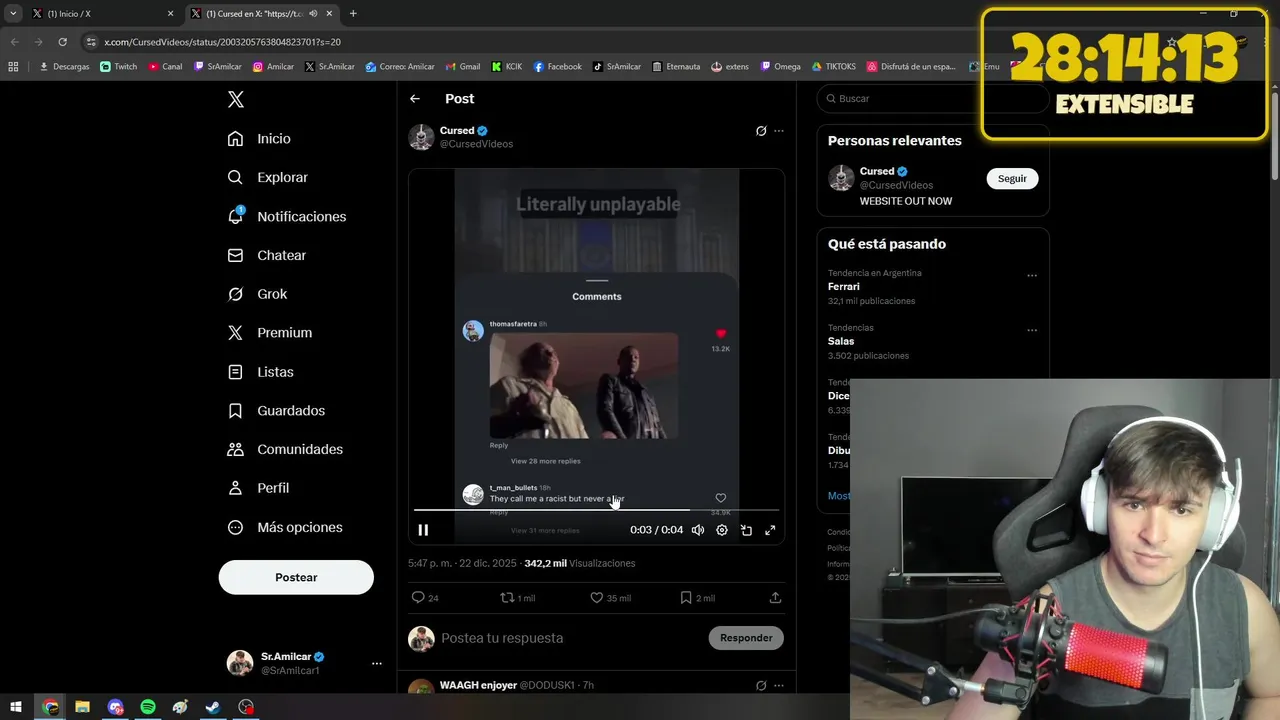The image size is (1280, 720).
Task: Share the post
Action: click(x=775, y=598)
